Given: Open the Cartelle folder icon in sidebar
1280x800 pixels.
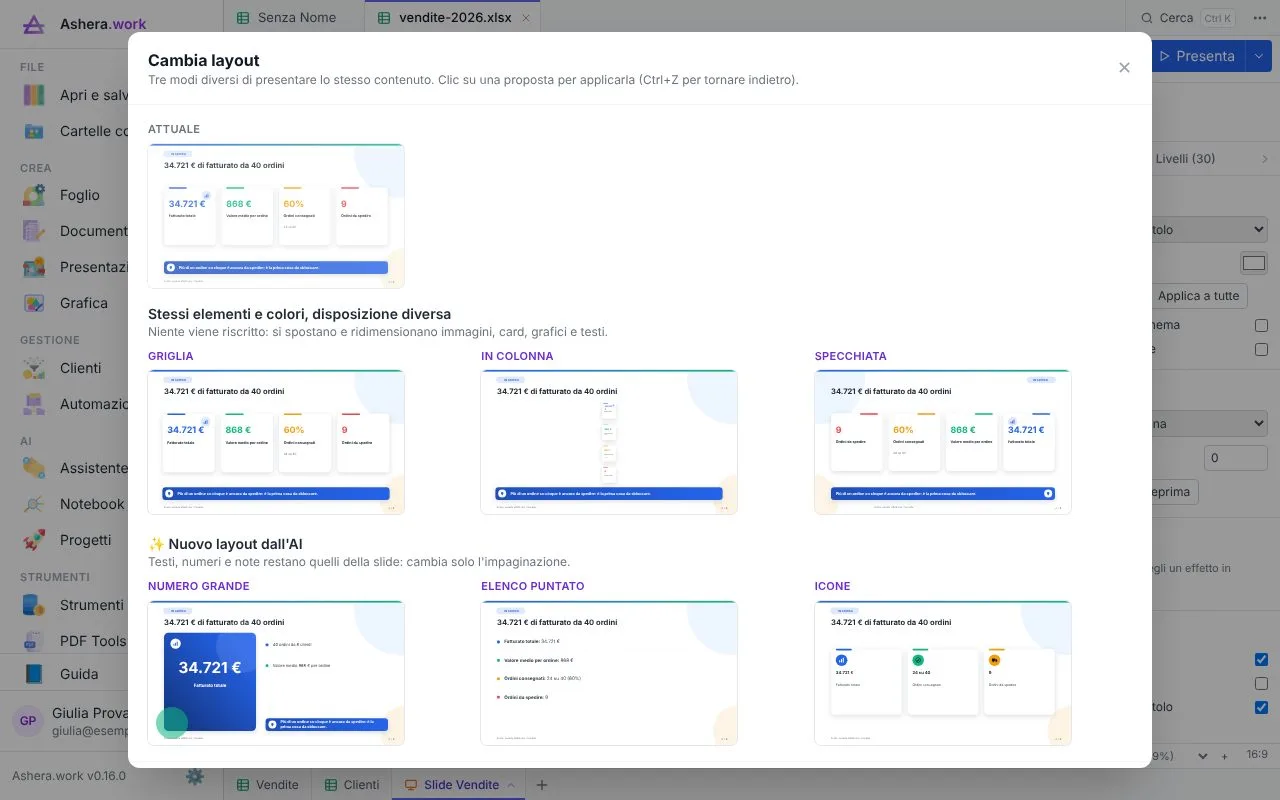Looking at the screenshot, I should 34,131.
